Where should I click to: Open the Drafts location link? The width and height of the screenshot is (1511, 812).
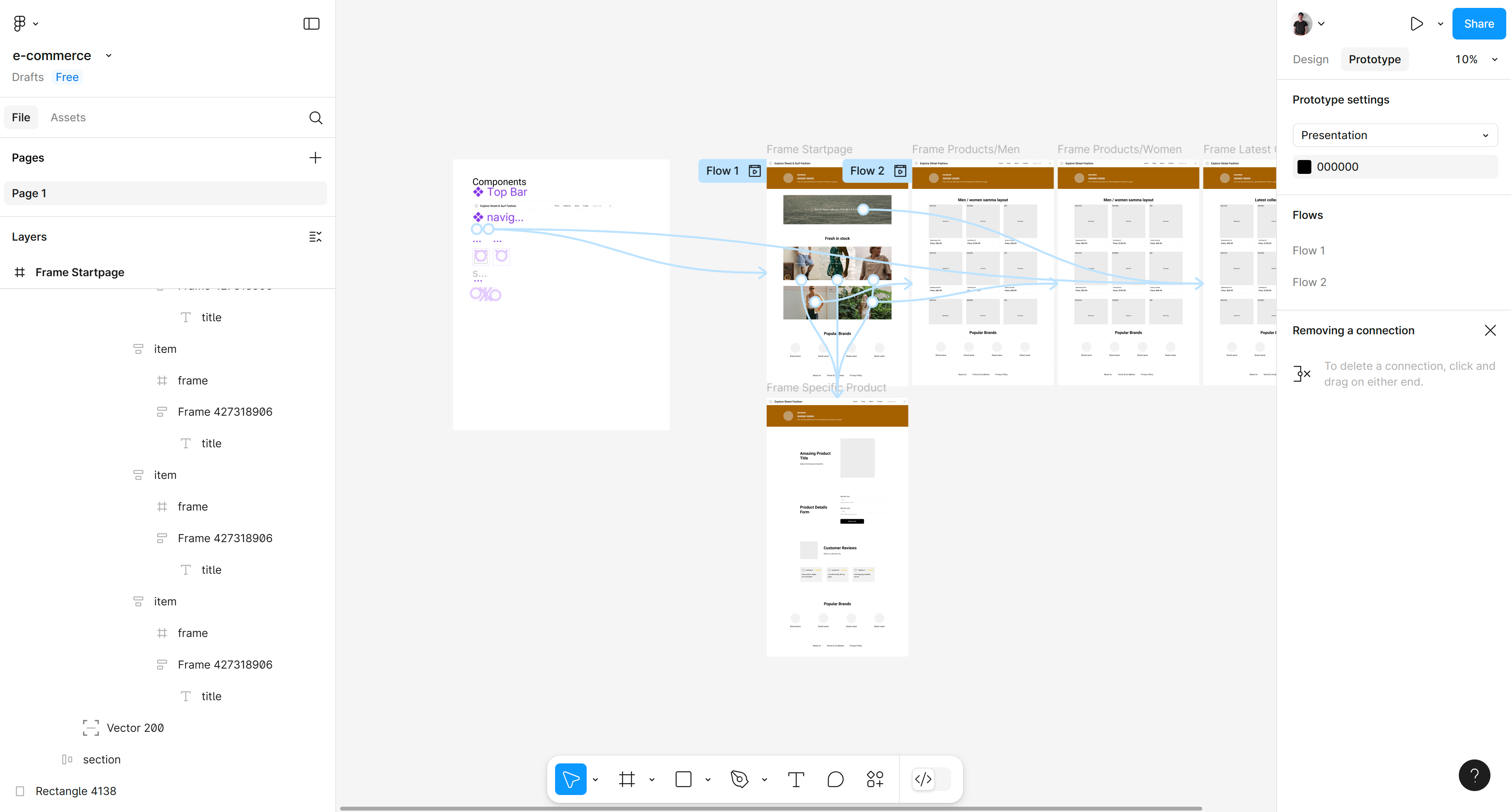[28, 77]
